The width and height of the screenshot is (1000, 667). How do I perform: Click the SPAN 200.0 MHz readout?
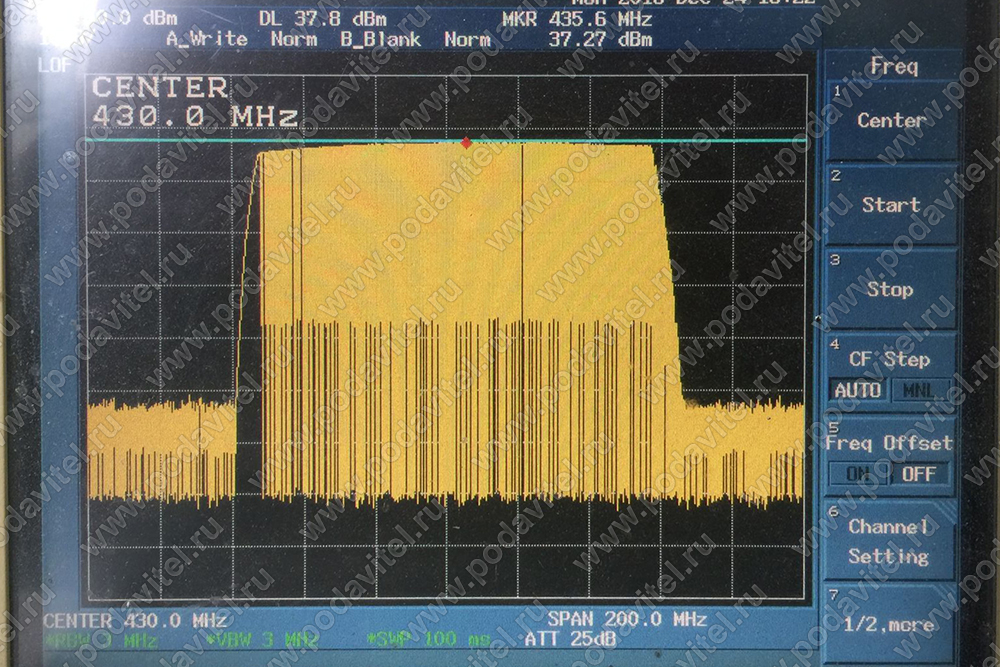(627, 619)
